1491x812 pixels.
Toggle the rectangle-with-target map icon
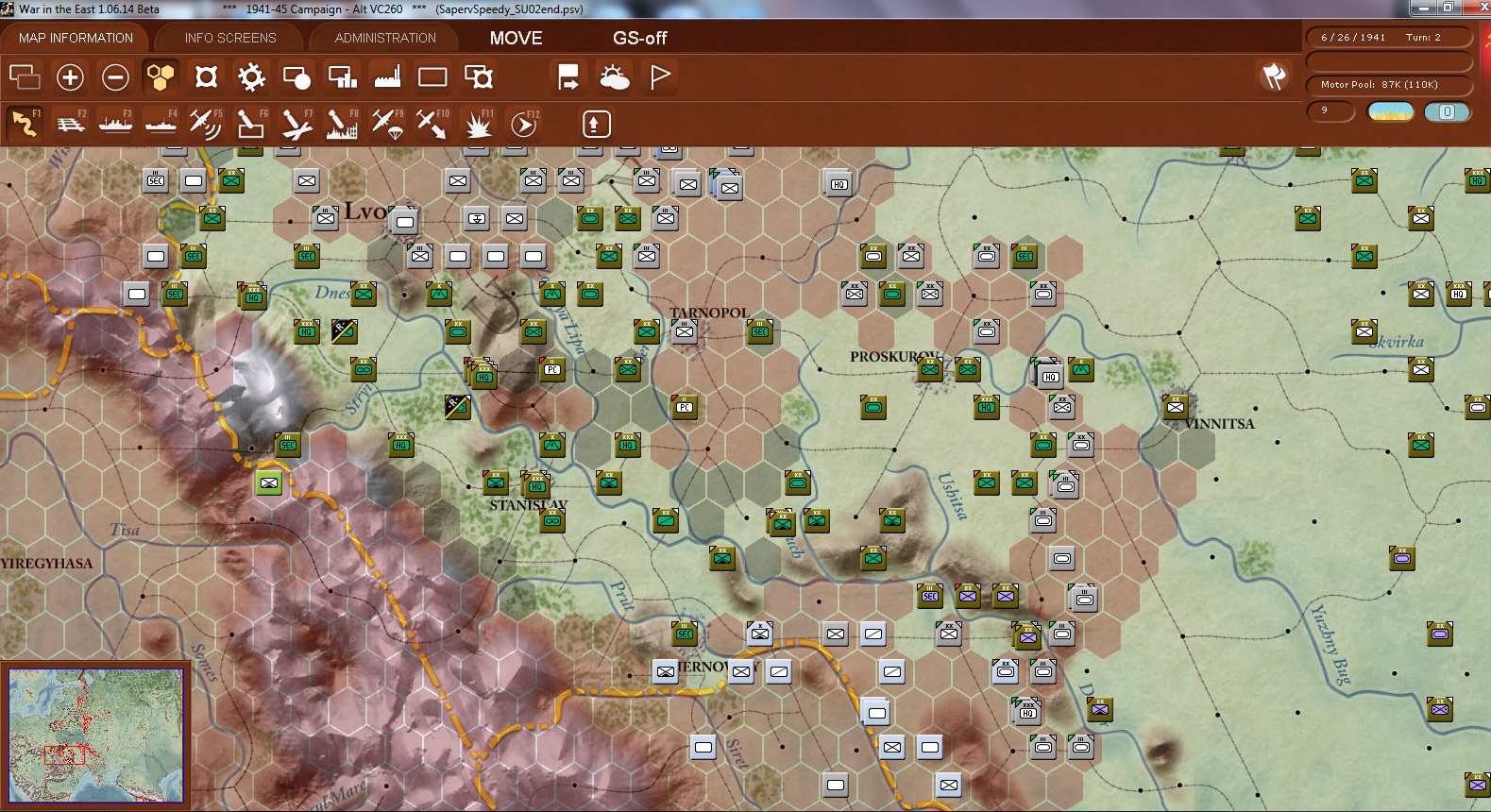point(479,77)
